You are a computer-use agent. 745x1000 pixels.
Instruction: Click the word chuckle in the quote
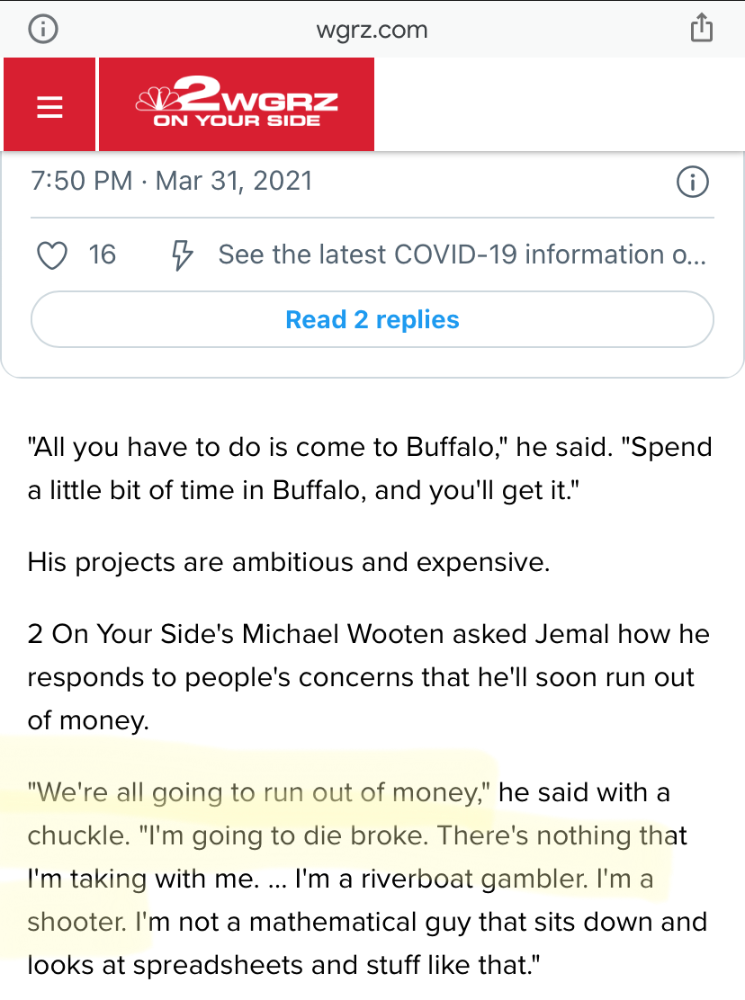pos(78,835)
